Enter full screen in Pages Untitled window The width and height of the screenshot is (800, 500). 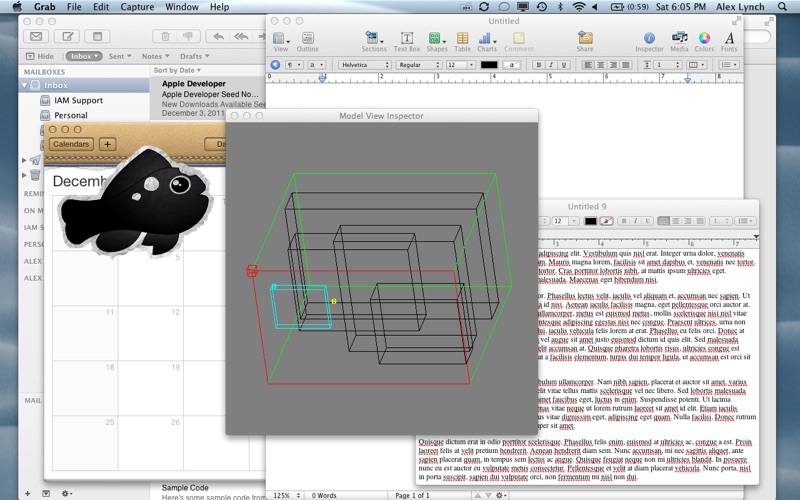click(x=736, y=21)
